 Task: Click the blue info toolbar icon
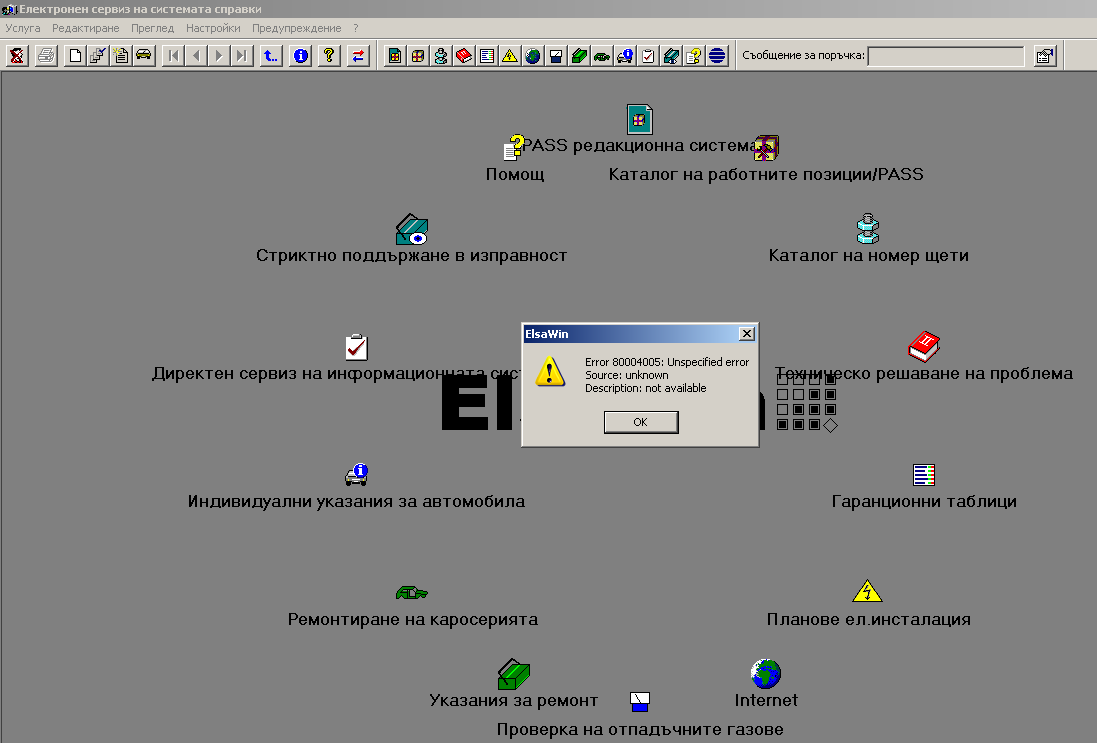[300, 56]
